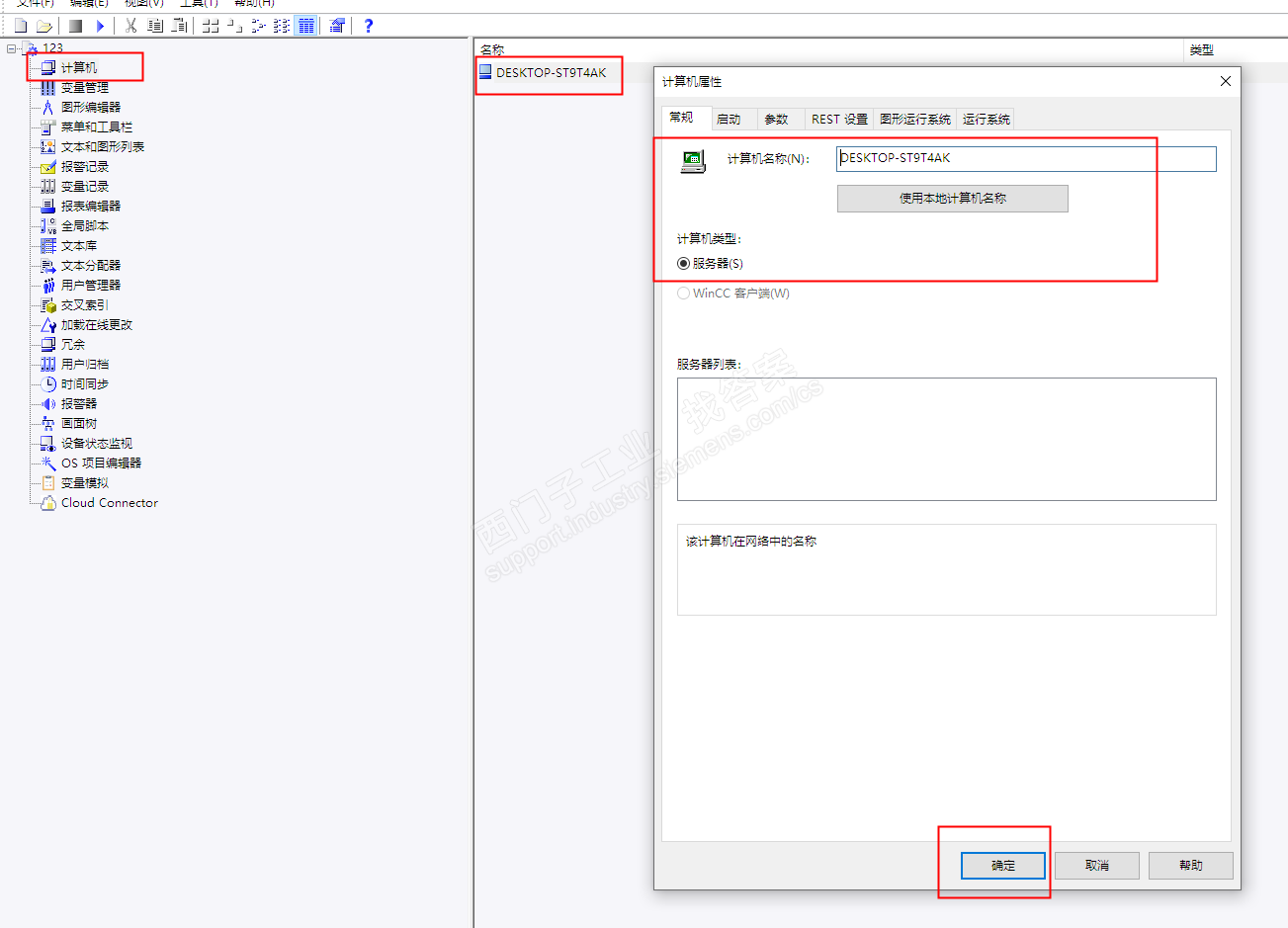Open the Properties toolbar icon
The image size is (1288, 928).
pos(337,26)
